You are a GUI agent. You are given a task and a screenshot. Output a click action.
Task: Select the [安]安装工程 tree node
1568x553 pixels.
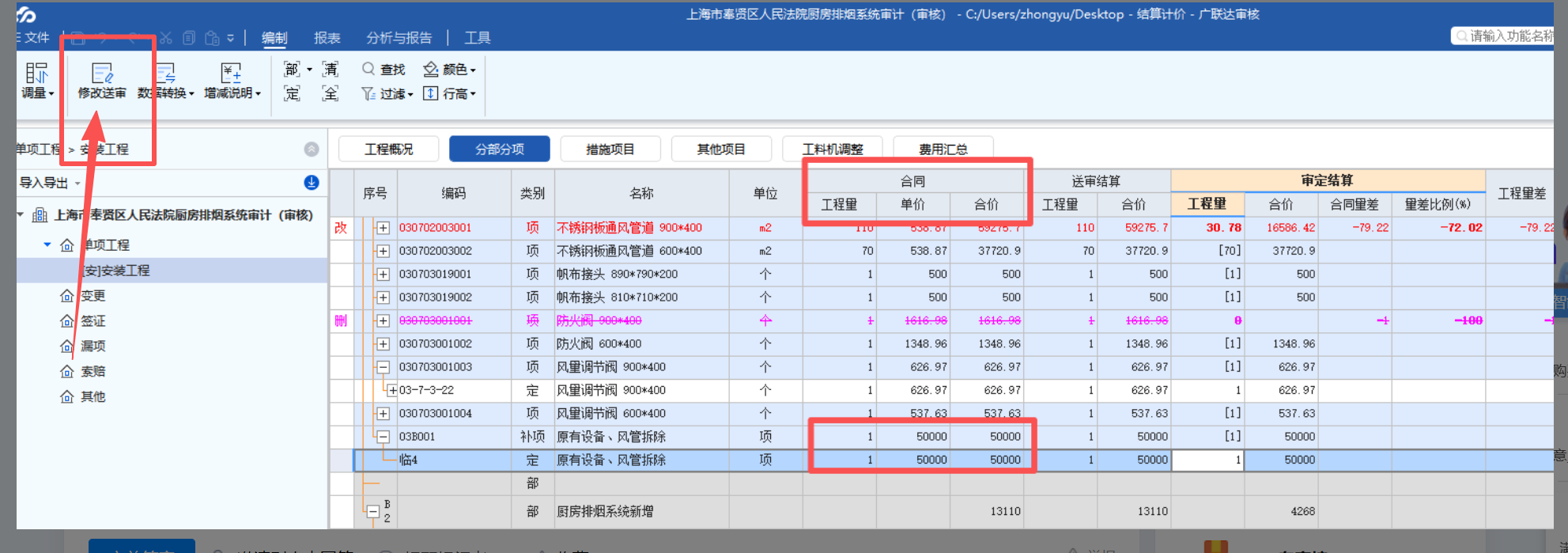coord(172,271)
